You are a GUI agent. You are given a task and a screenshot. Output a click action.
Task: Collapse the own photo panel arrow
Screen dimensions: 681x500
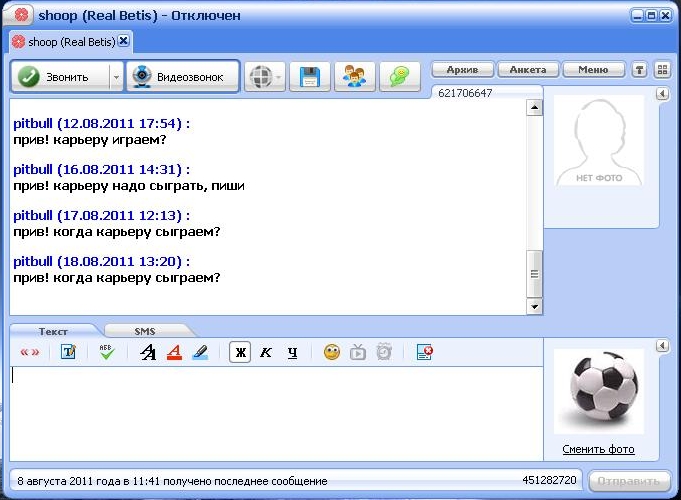coord(662,346)
